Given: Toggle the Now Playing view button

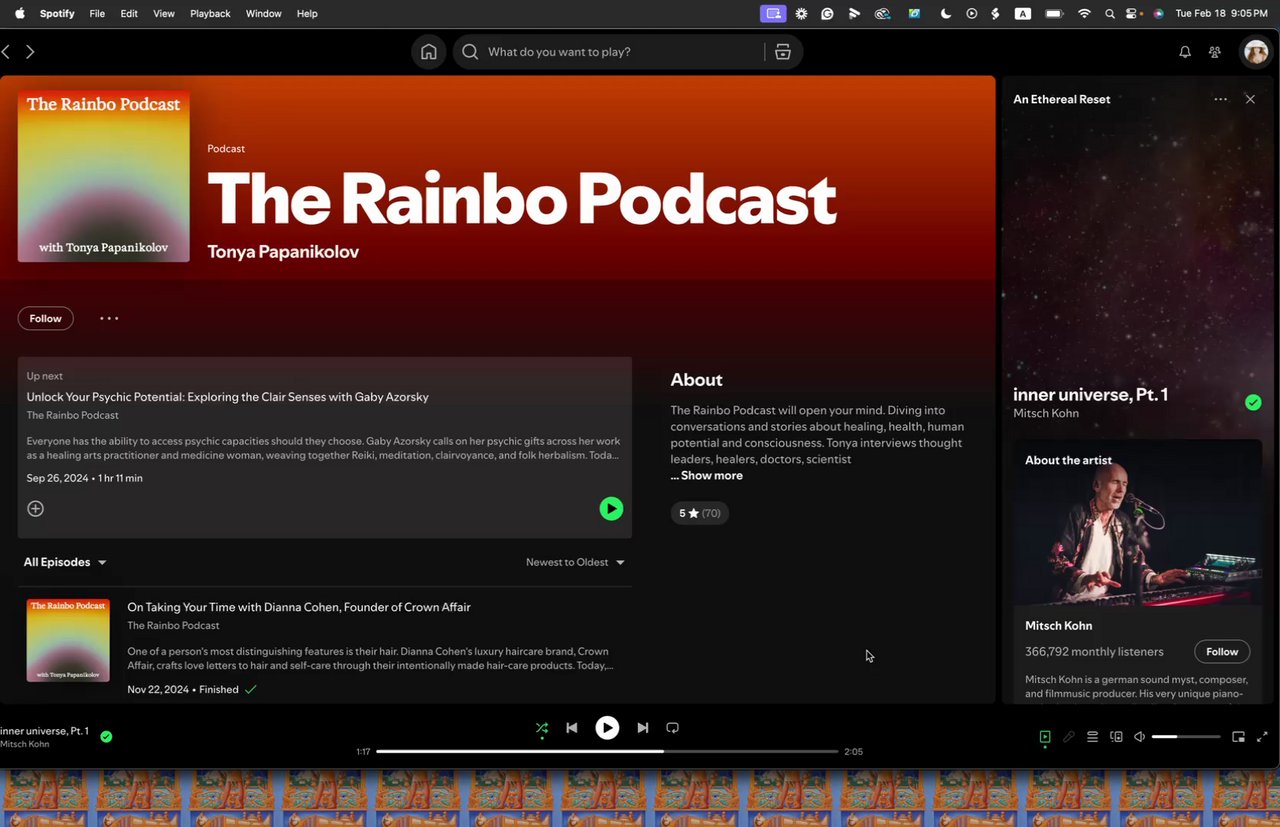Looking at the screenshot, I should (1045, 737).
